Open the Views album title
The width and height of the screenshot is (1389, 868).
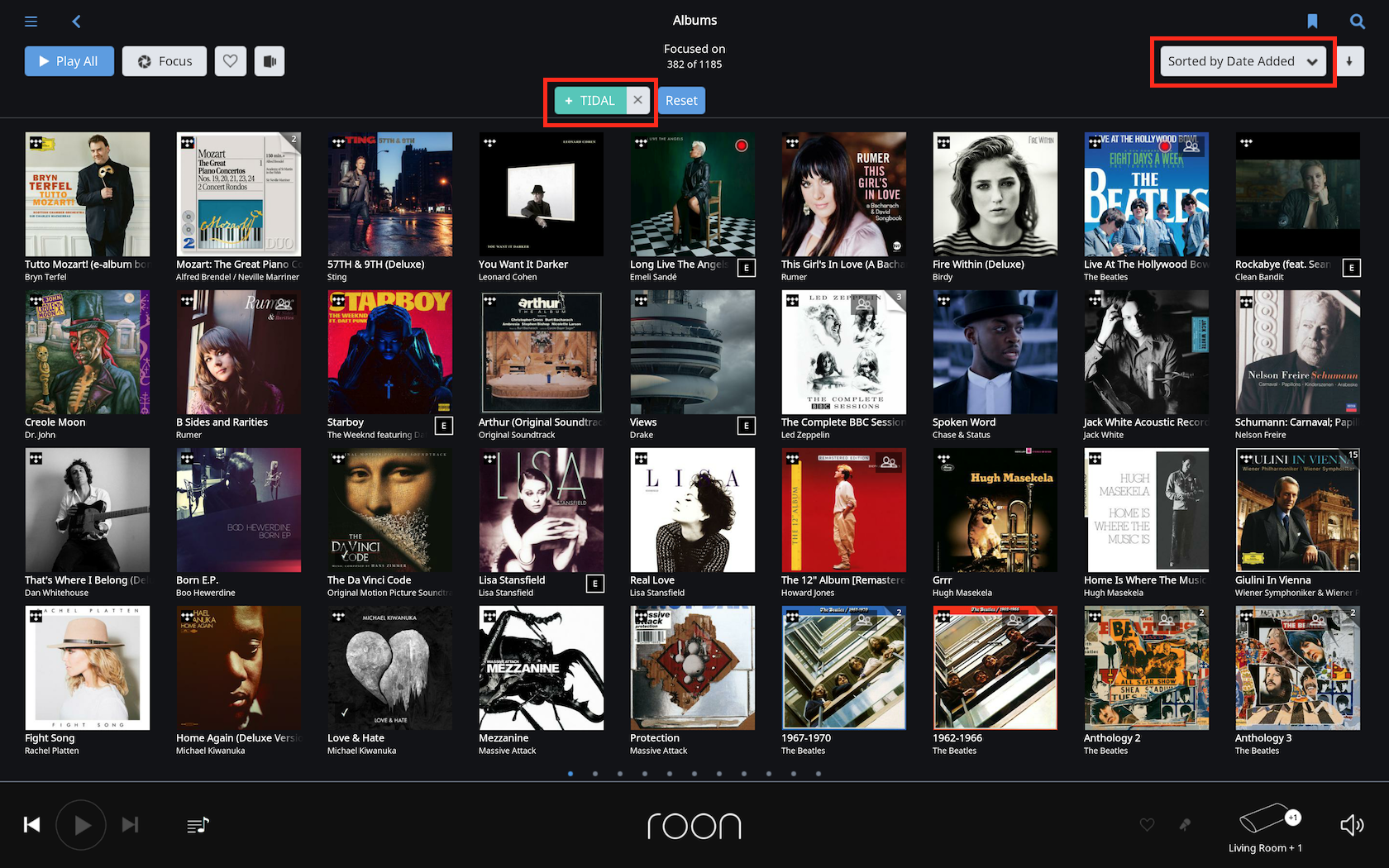coord(643,422)
